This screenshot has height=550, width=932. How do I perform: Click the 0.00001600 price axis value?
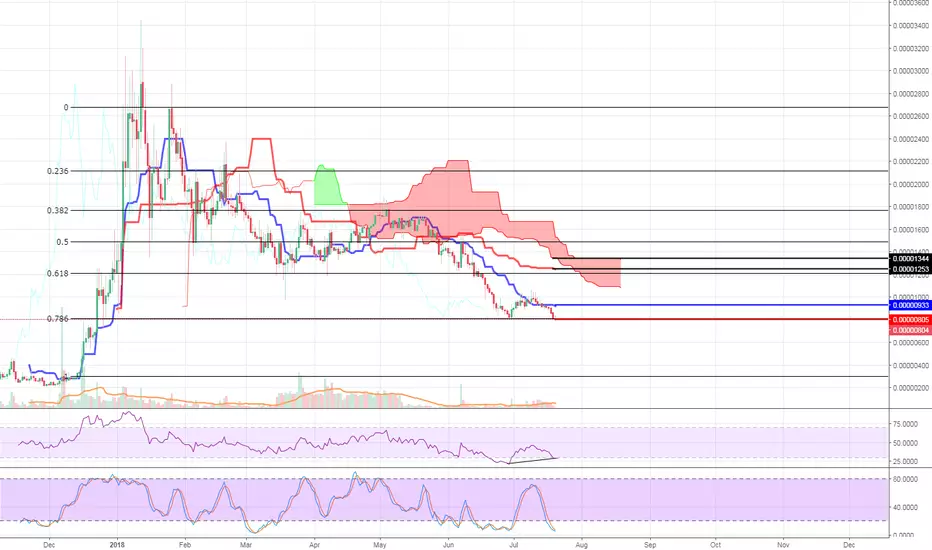[911, 230]
